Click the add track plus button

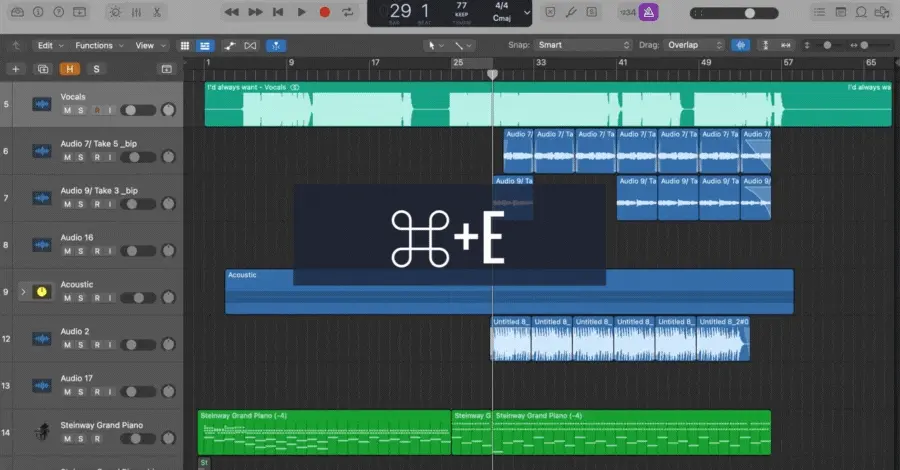coord(15,69)
